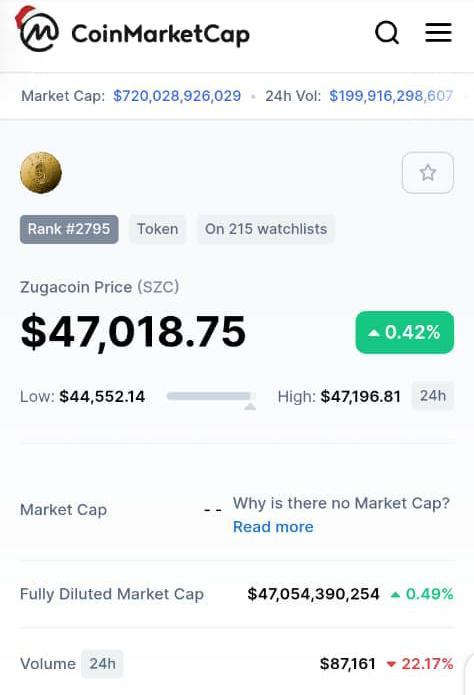The image size is (474, 695).
Task: Click the low-high price range slider
Action: pos(211,396)
